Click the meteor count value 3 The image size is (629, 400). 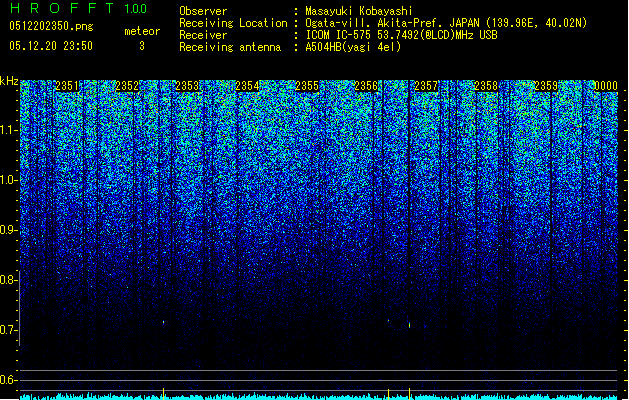[x=142, y=46]
